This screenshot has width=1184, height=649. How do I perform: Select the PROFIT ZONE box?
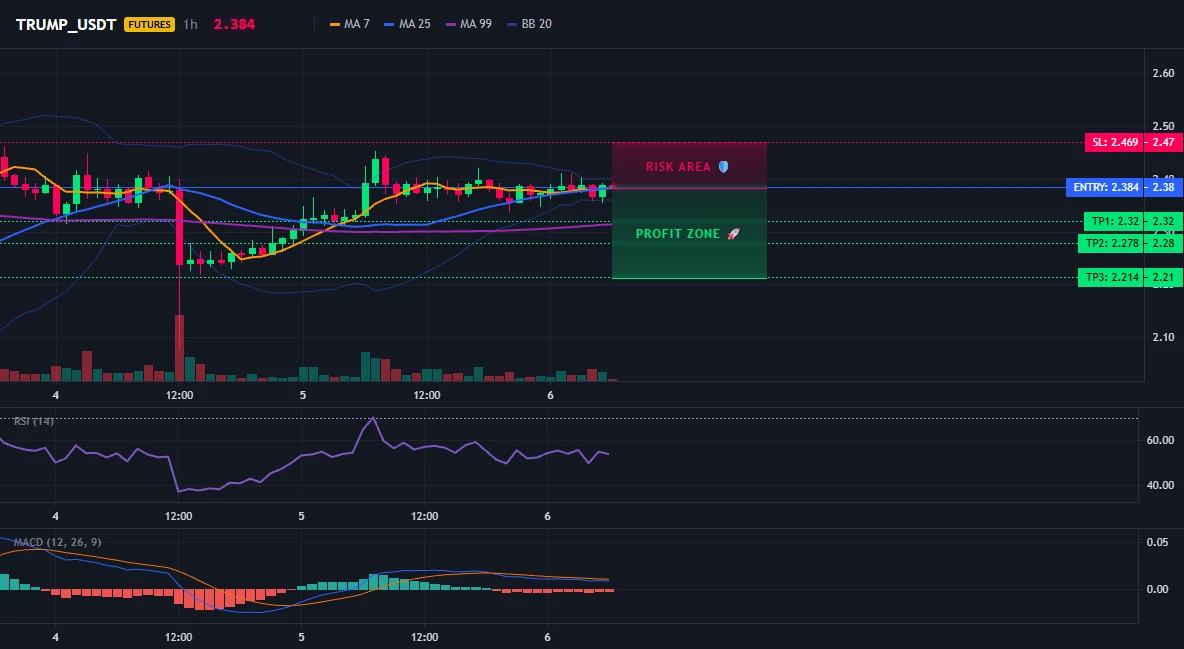point(689,233)
